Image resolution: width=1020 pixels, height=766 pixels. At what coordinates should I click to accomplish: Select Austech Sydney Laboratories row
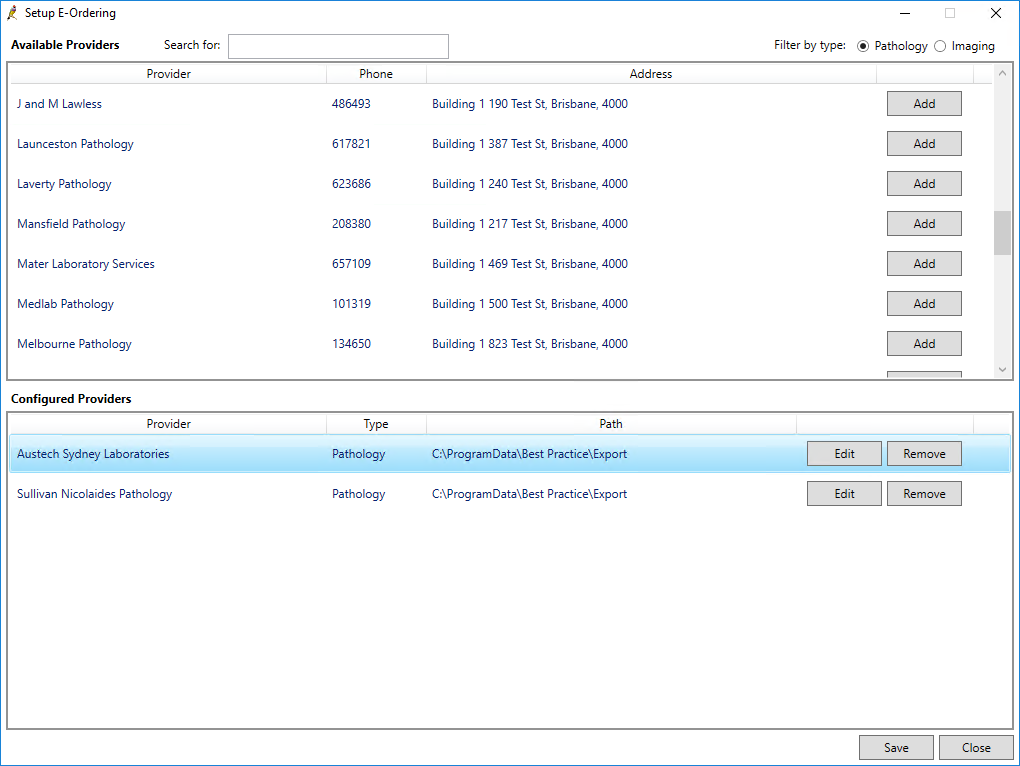(510, 454)
